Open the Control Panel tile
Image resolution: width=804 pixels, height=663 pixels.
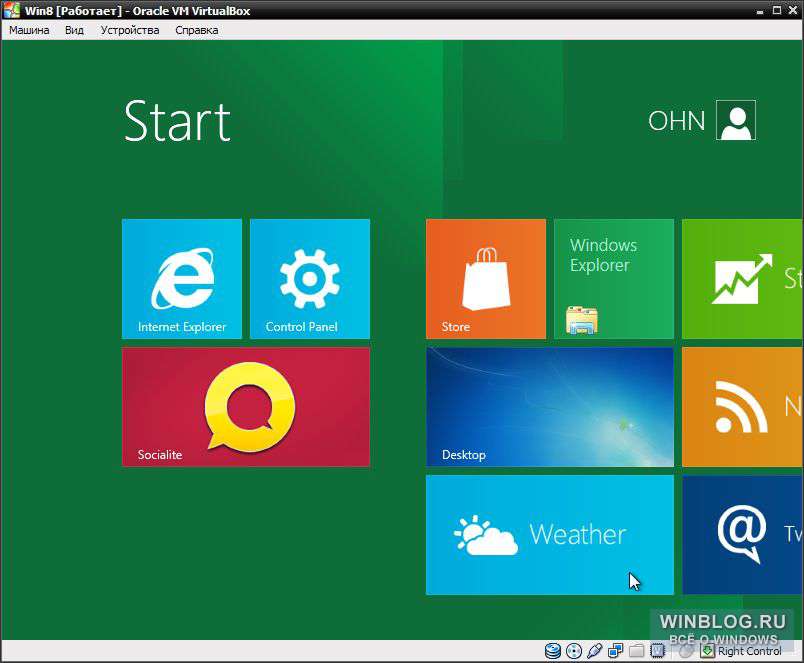pyautogui.click(x=310, y=279)
